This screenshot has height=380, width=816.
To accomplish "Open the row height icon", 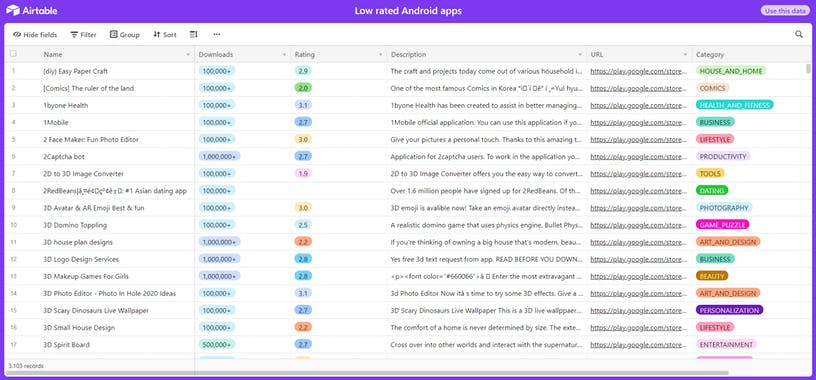I will [x=194, y=34].
